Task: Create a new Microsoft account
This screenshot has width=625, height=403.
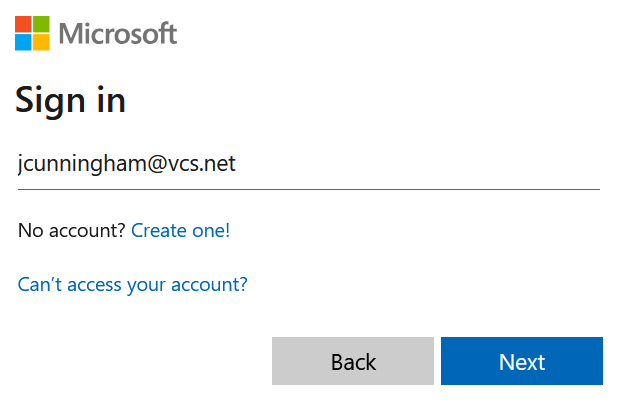Action: pos(180,231)
